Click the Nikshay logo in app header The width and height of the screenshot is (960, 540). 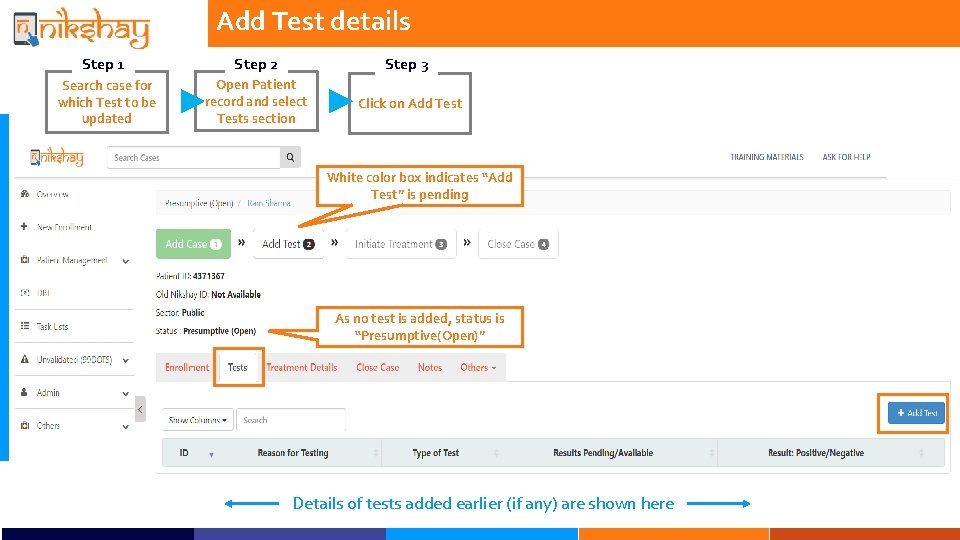57,157
